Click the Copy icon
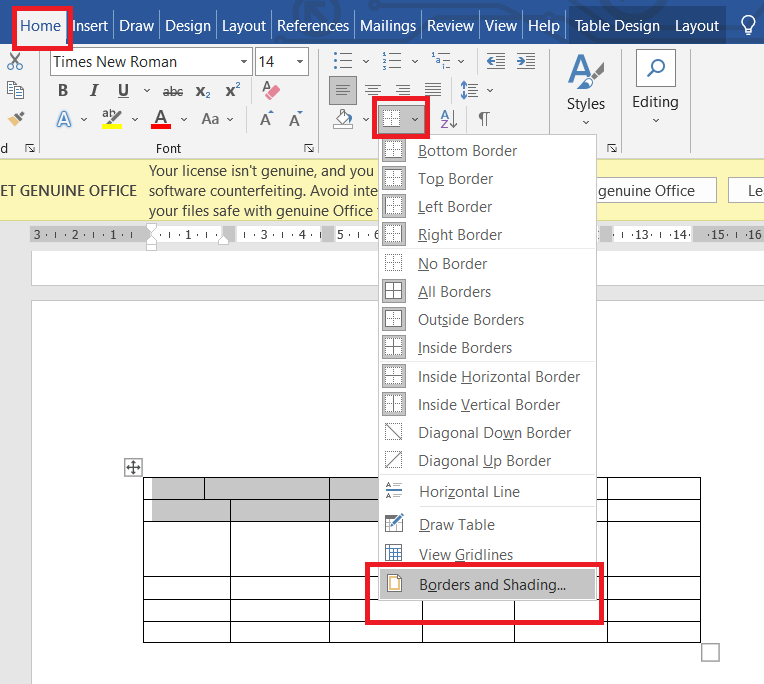 click(15, 90)
